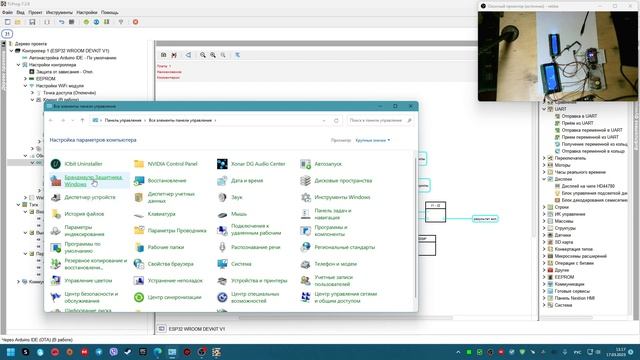This screenshot has width=640, height=360.
Task: Open Steam from the taskbar
Action: click(128, 352)
